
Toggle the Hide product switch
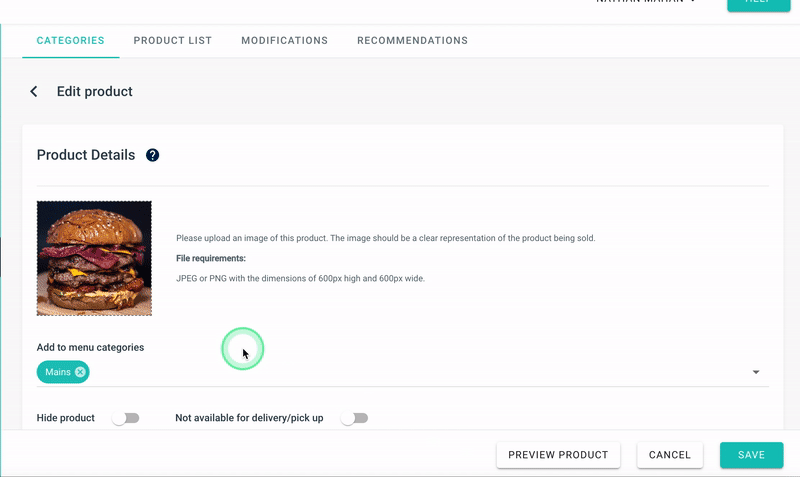(x=125, y=418)
